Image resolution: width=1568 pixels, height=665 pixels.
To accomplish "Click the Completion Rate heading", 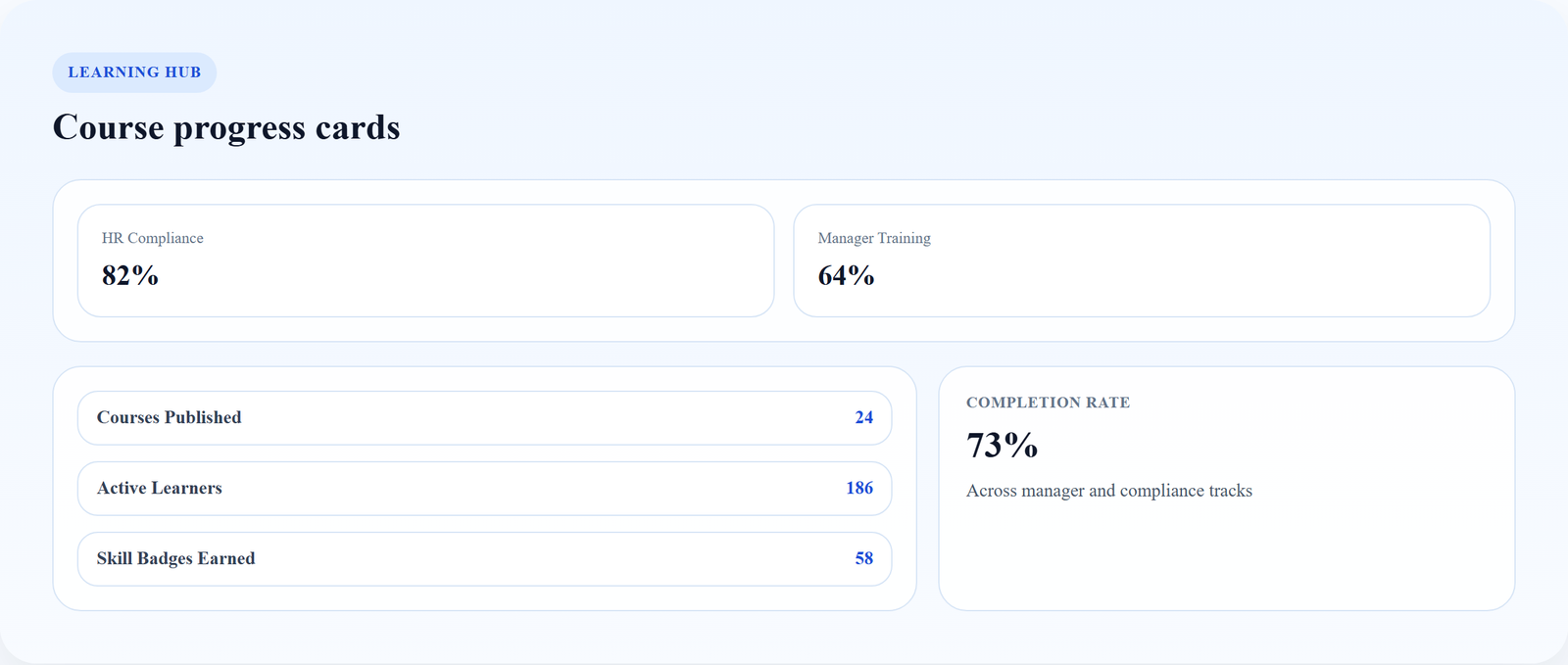I will [1048, 403].
